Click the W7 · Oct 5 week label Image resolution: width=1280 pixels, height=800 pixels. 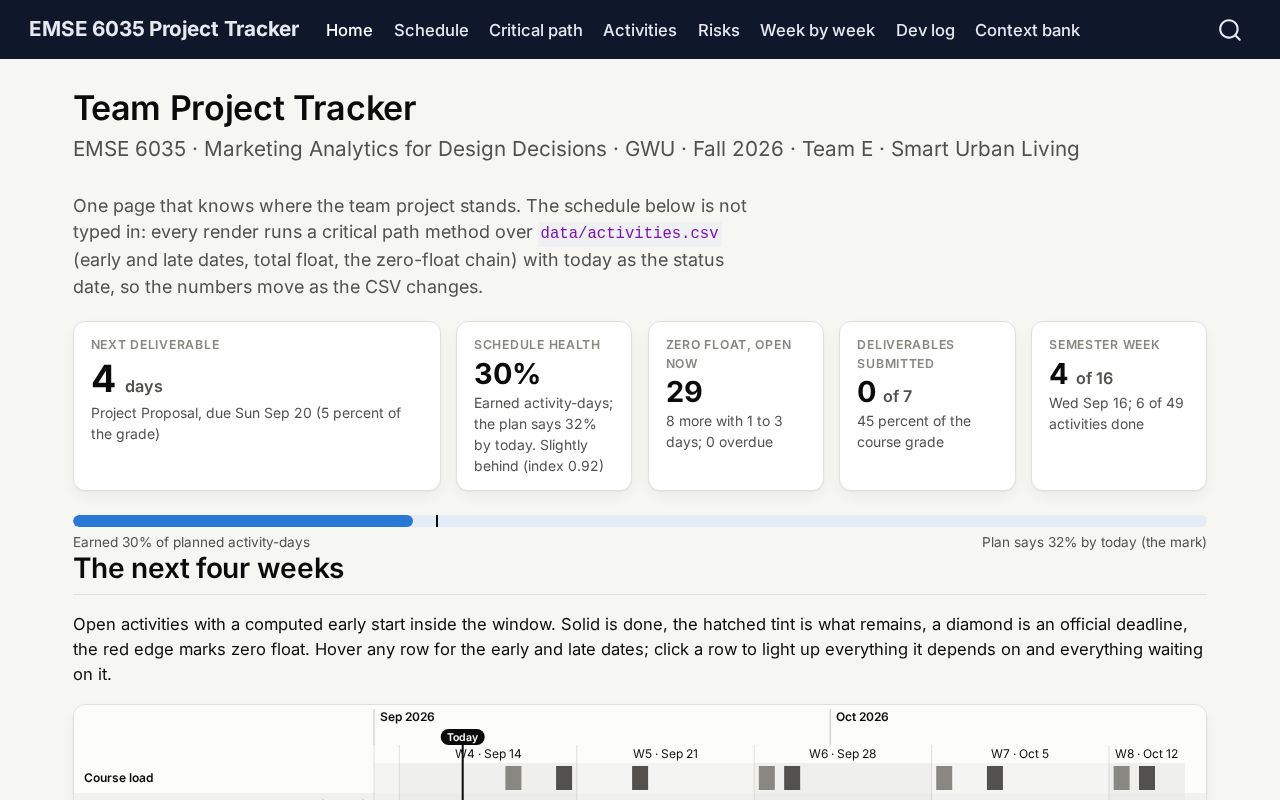[1020, 754]
